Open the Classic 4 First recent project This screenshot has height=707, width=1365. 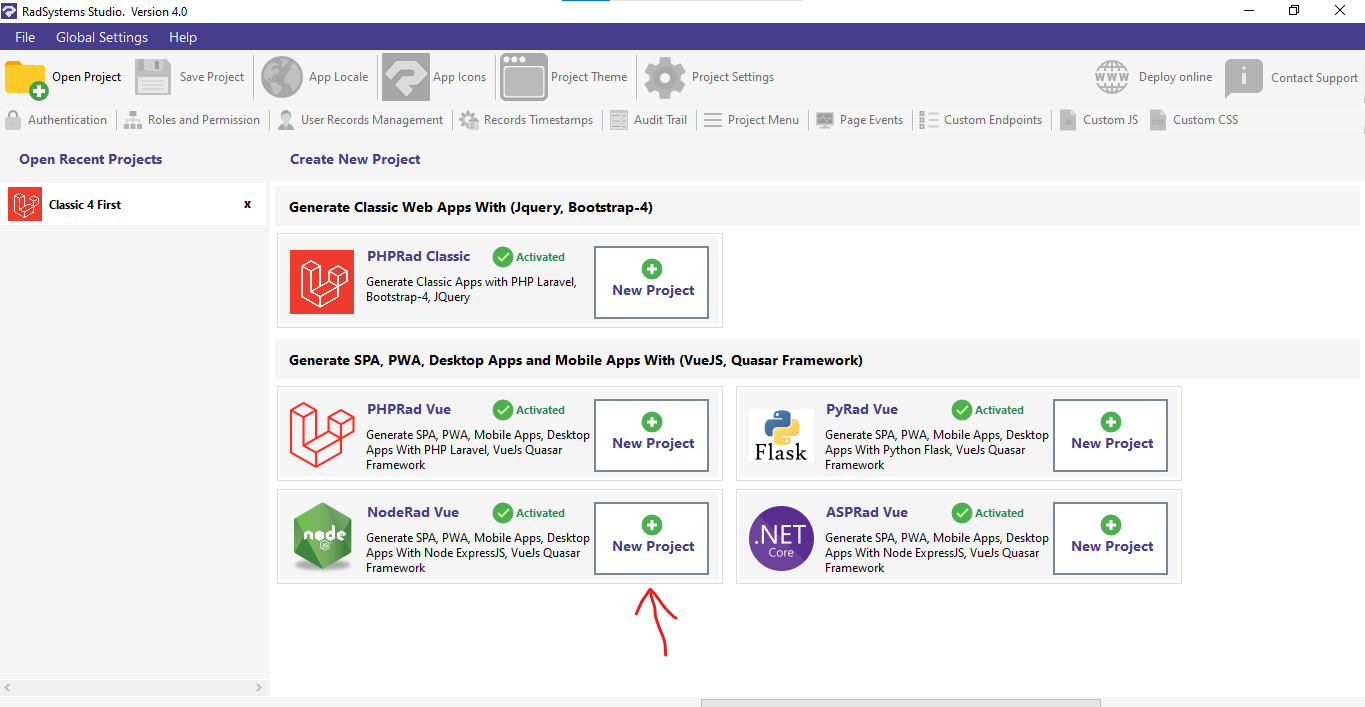[x=85, y=204]
